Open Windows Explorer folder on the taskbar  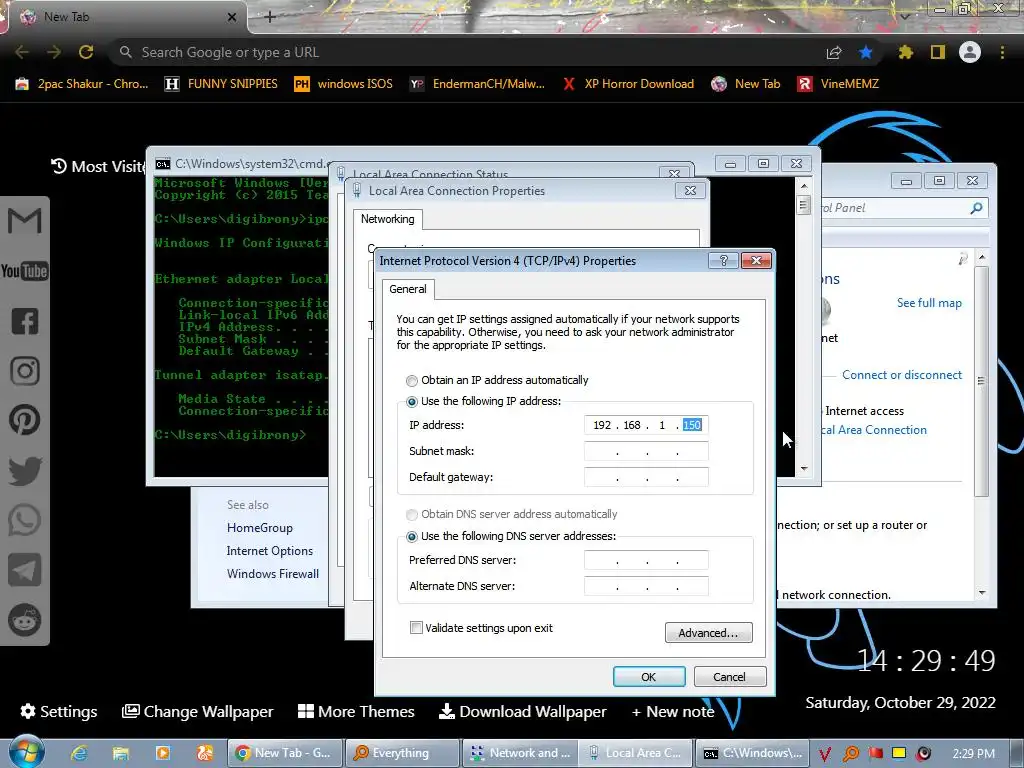click(x=121, y=753)
